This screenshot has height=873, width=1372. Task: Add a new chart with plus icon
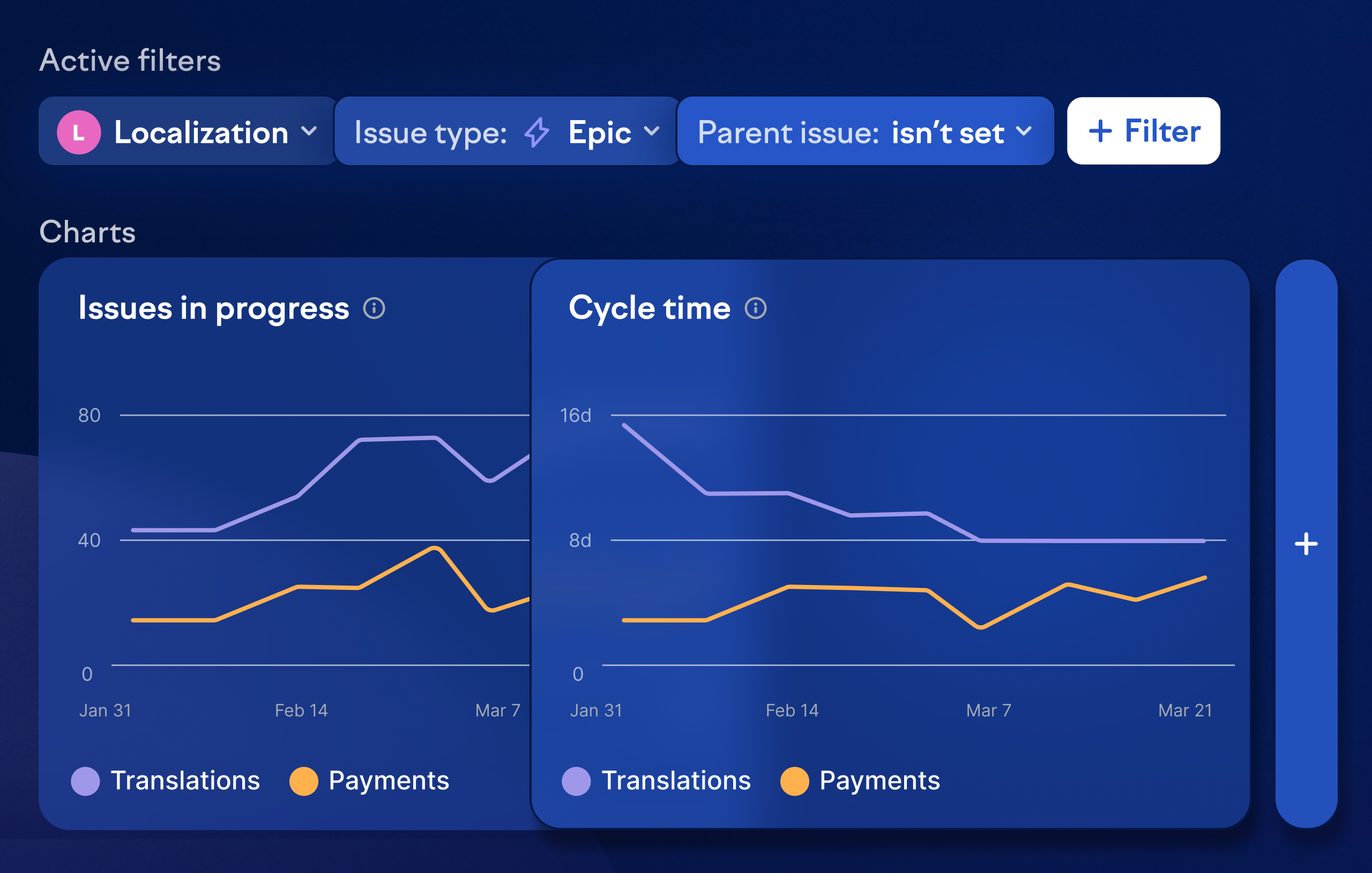point(1306,544)
